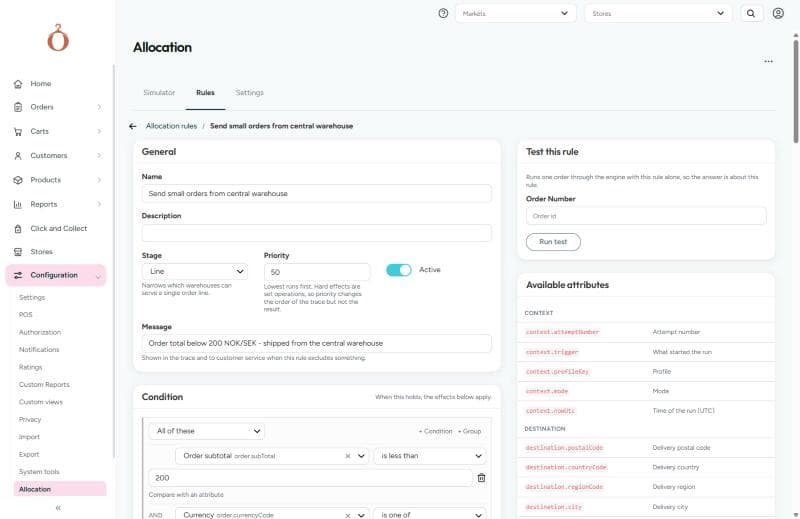This screenshot has width=800, height=519.
Task: Open Custom views under Configuration
Action: coord(41,402)
